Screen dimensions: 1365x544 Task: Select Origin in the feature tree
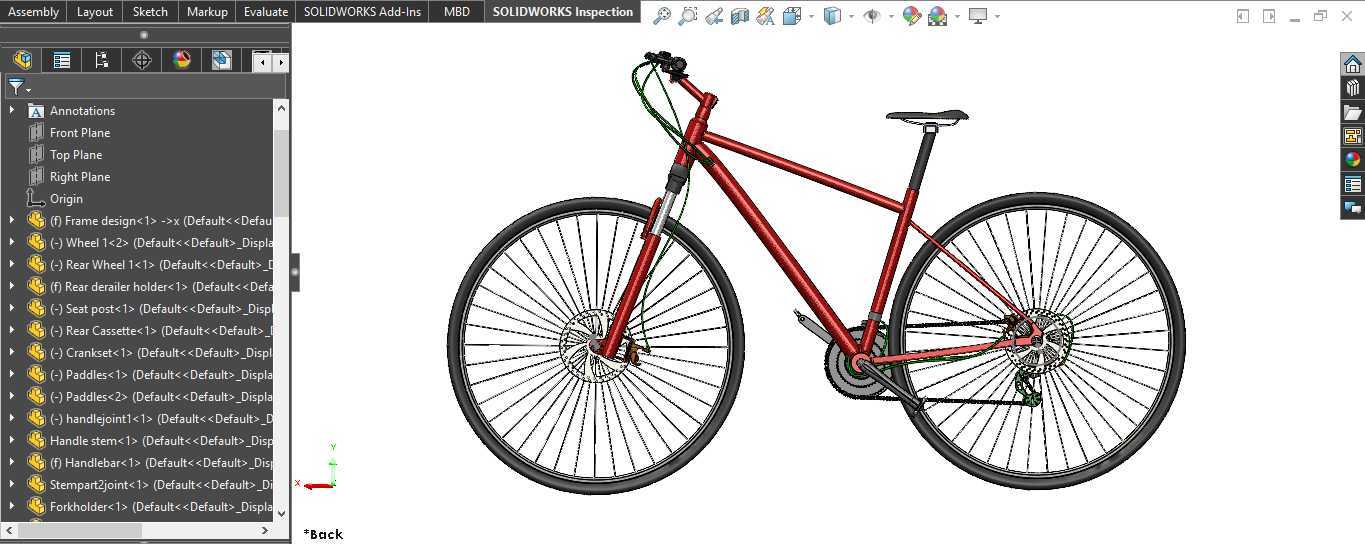coord(66,199)
